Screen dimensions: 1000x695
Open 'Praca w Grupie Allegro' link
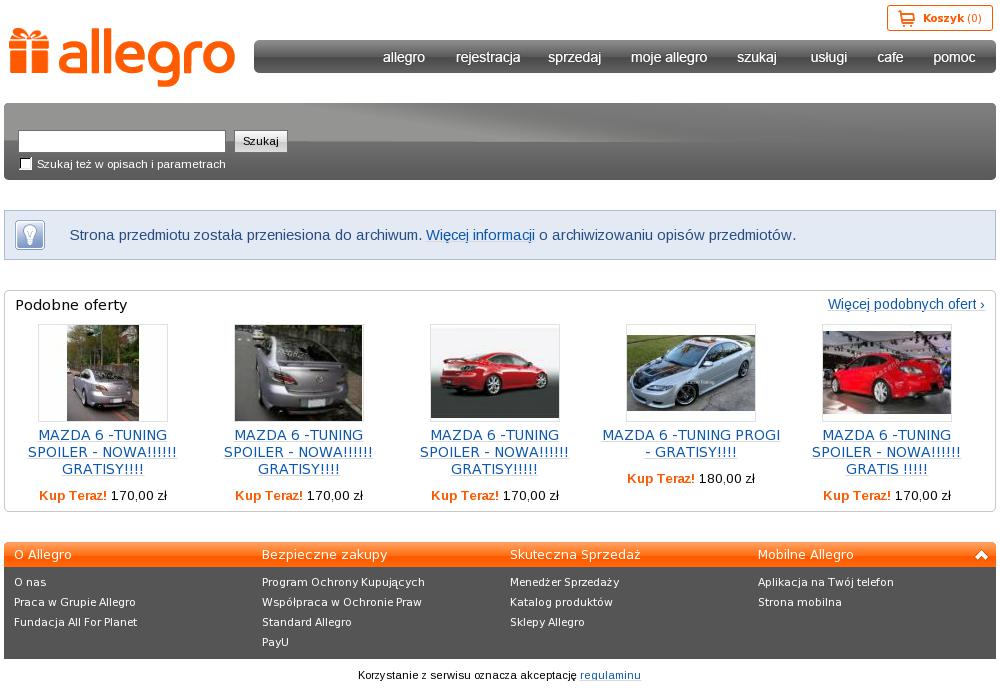[x=75, y=603]
